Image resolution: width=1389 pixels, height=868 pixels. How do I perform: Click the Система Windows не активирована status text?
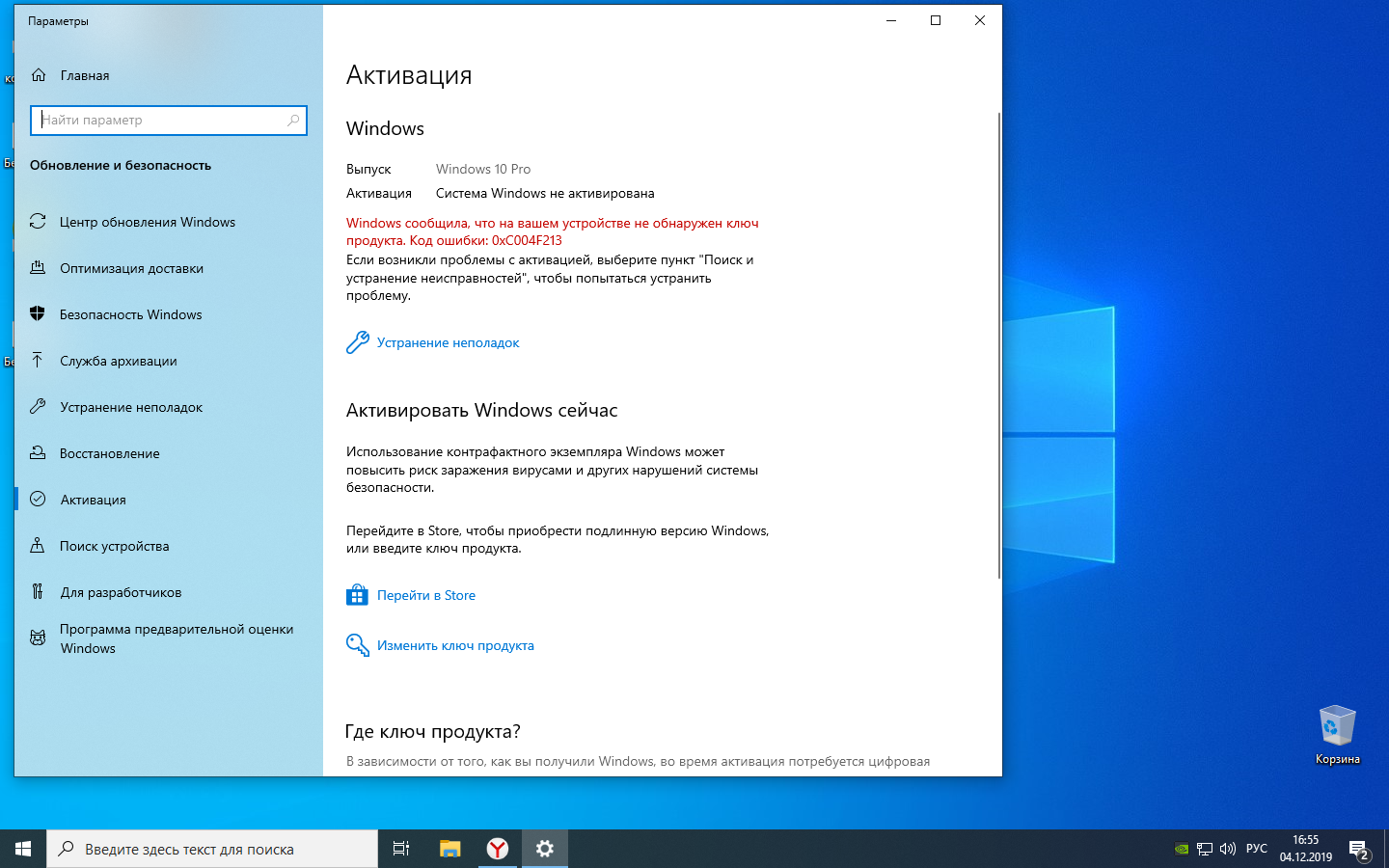point(545,193)
